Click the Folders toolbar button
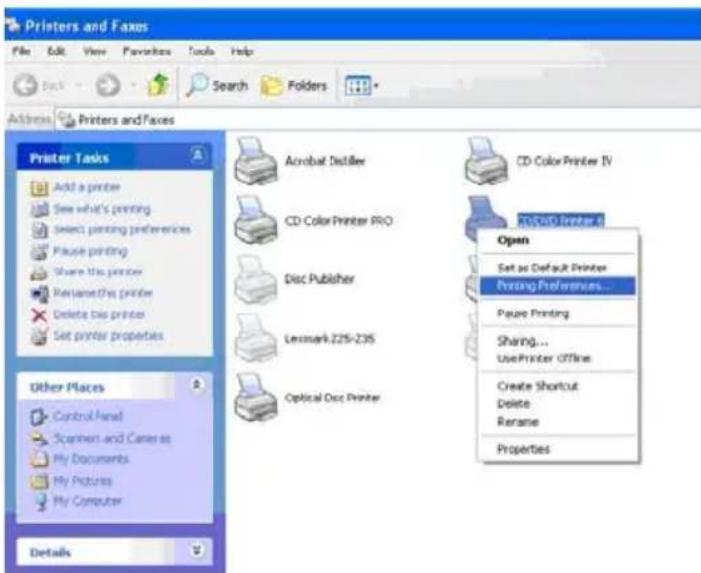This screenshot has width=701, height=573. pyautogui.click(x=294, y=85)
